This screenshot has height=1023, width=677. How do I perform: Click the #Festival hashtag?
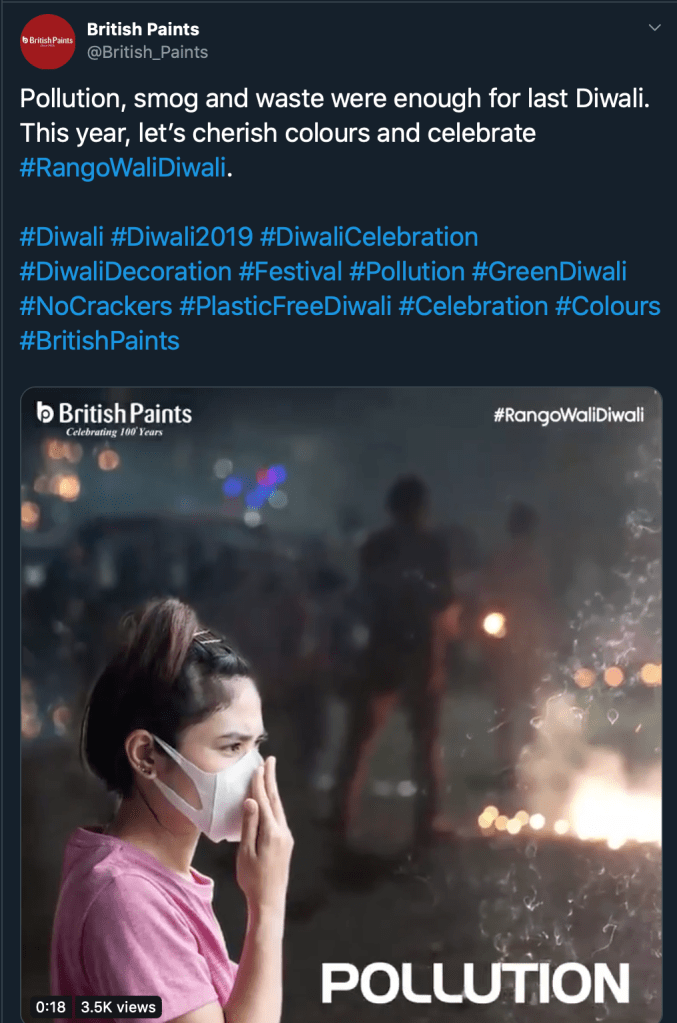coord(290,271)
